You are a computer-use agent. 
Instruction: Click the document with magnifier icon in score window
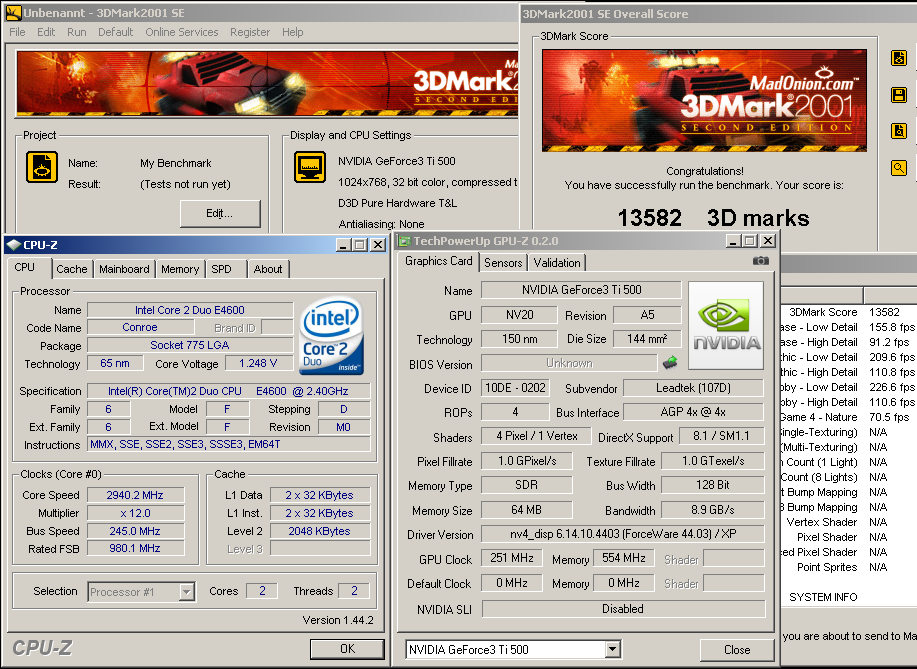coord(899,131)
